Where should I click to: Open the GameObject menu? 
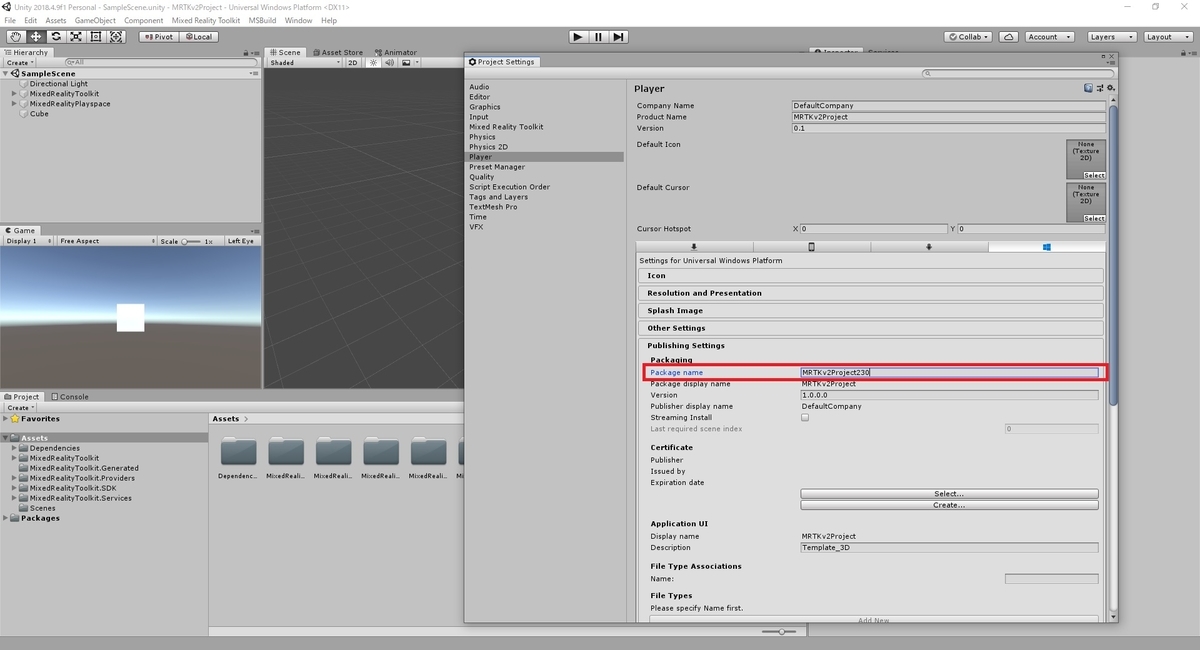(x=95, y=20)
